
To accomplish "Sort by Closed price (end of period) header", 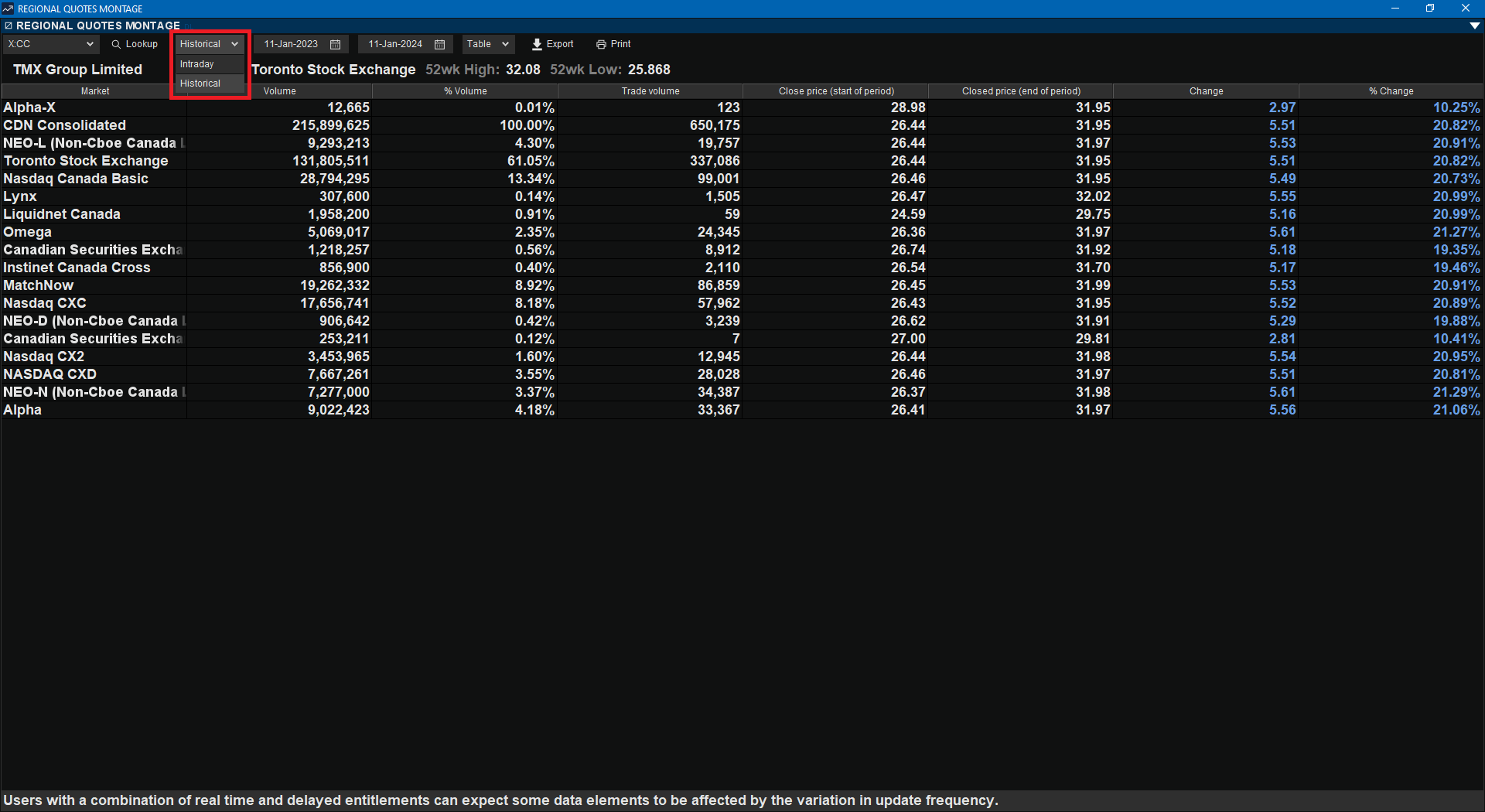I will coord(1021,91).
